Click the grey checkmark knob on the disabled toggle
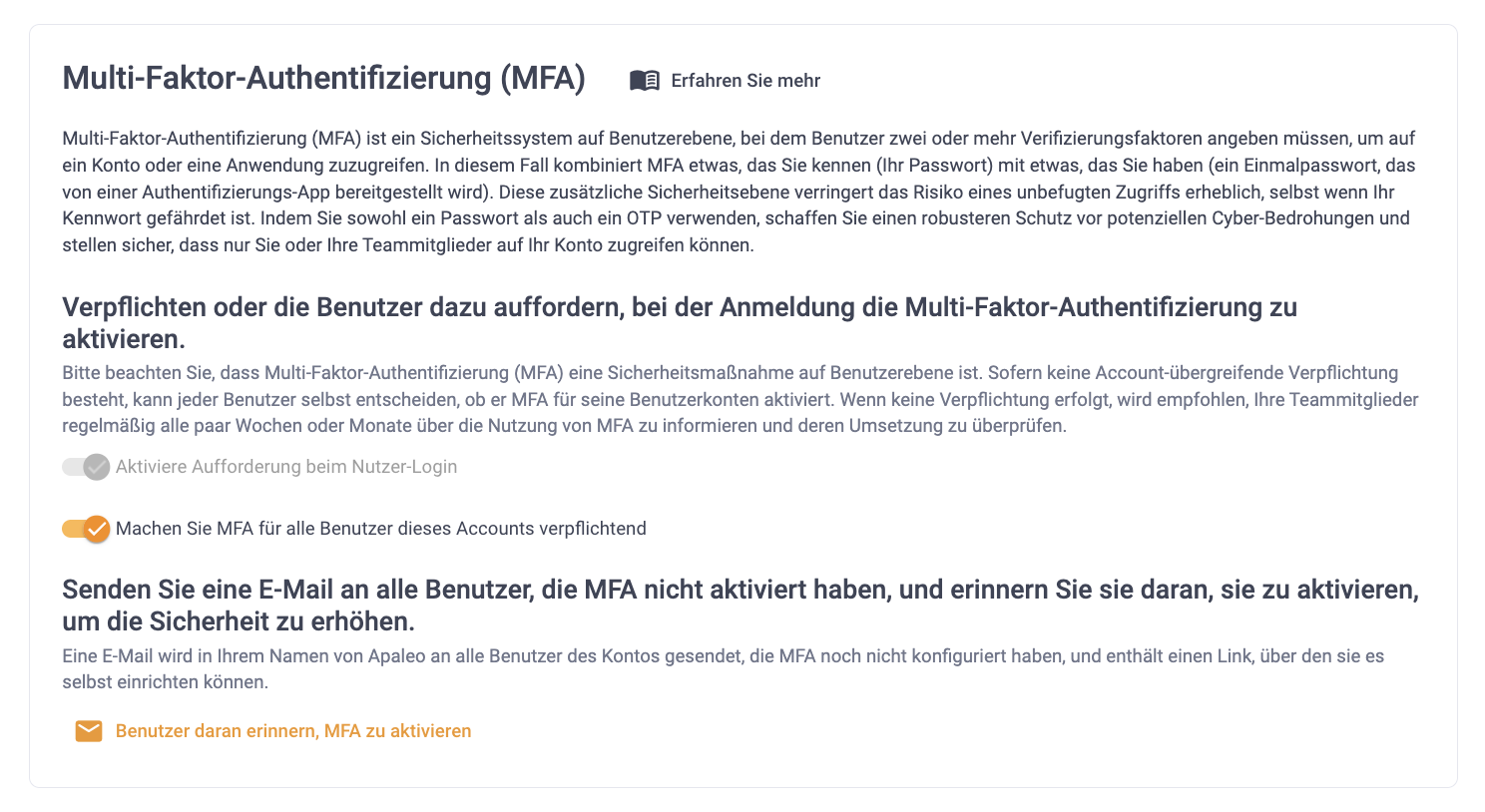Screen dimensions: 1485x812 97,467
